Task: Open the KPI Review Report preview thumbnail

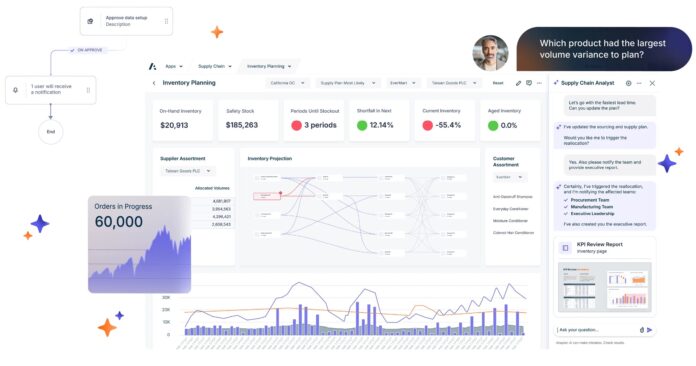Action: (605, 287)
